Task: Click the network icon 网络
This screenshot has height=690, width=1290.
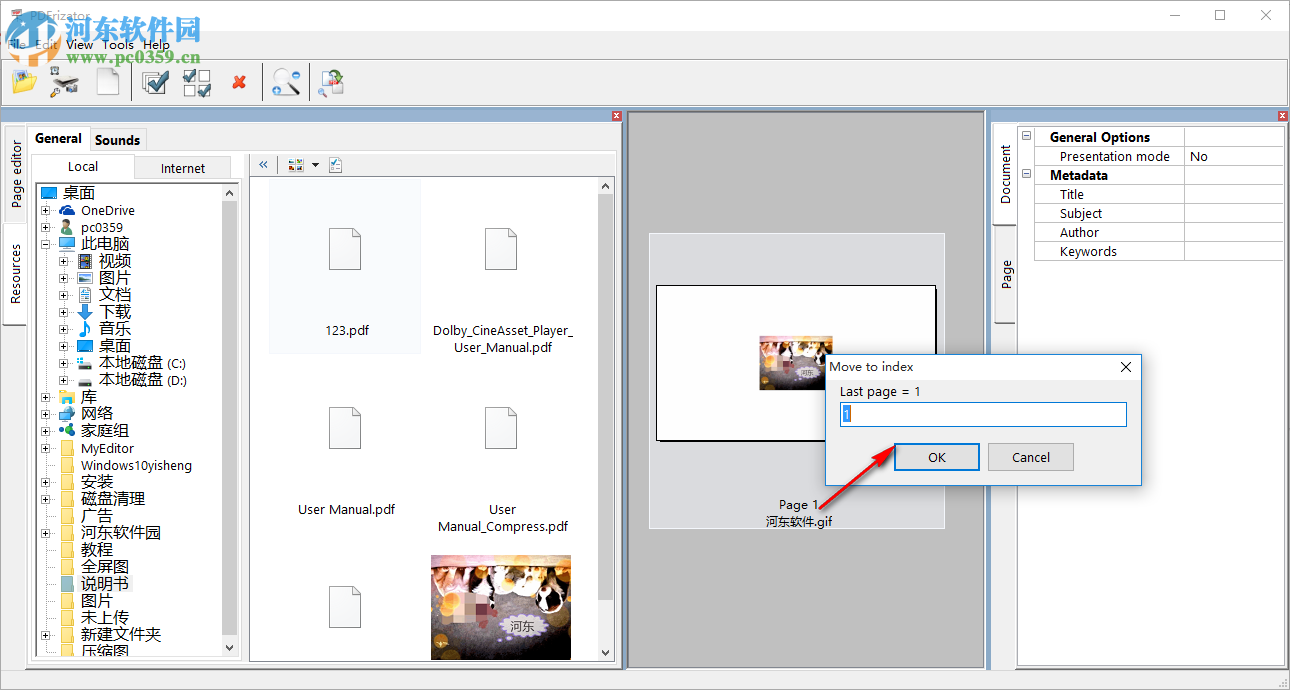Action: pos(67,413)
